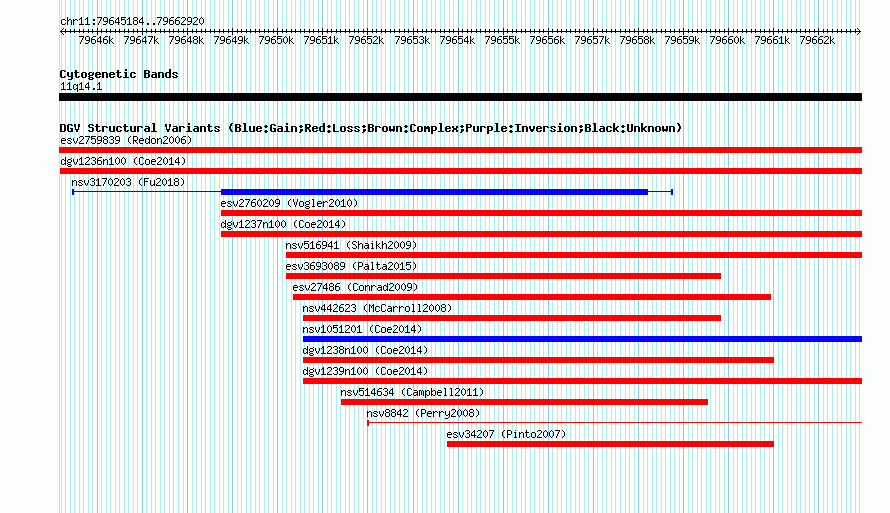The width and height of the screenshot is (890, 513).
Task: Select the nsv8842 (Perry2008) label
Action: (x=423, y=413)
